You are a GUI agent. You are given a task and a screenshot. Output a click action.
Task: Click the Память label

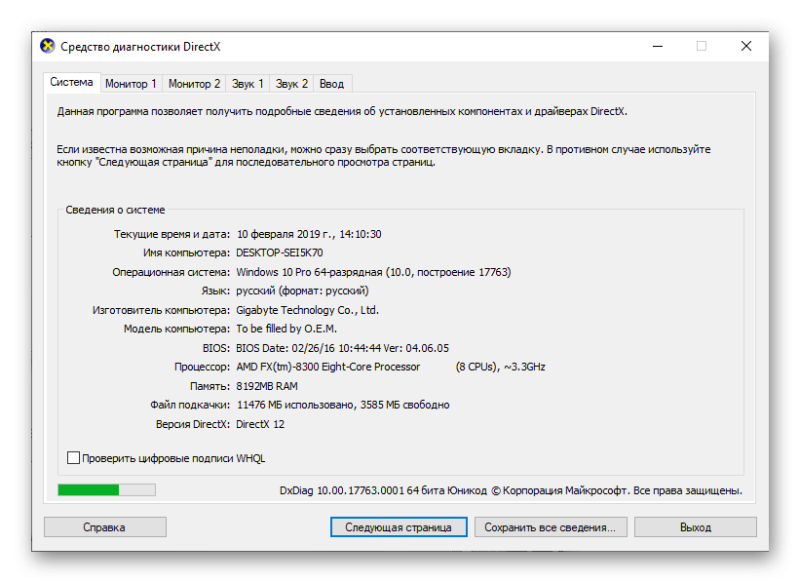click(210, 386)
